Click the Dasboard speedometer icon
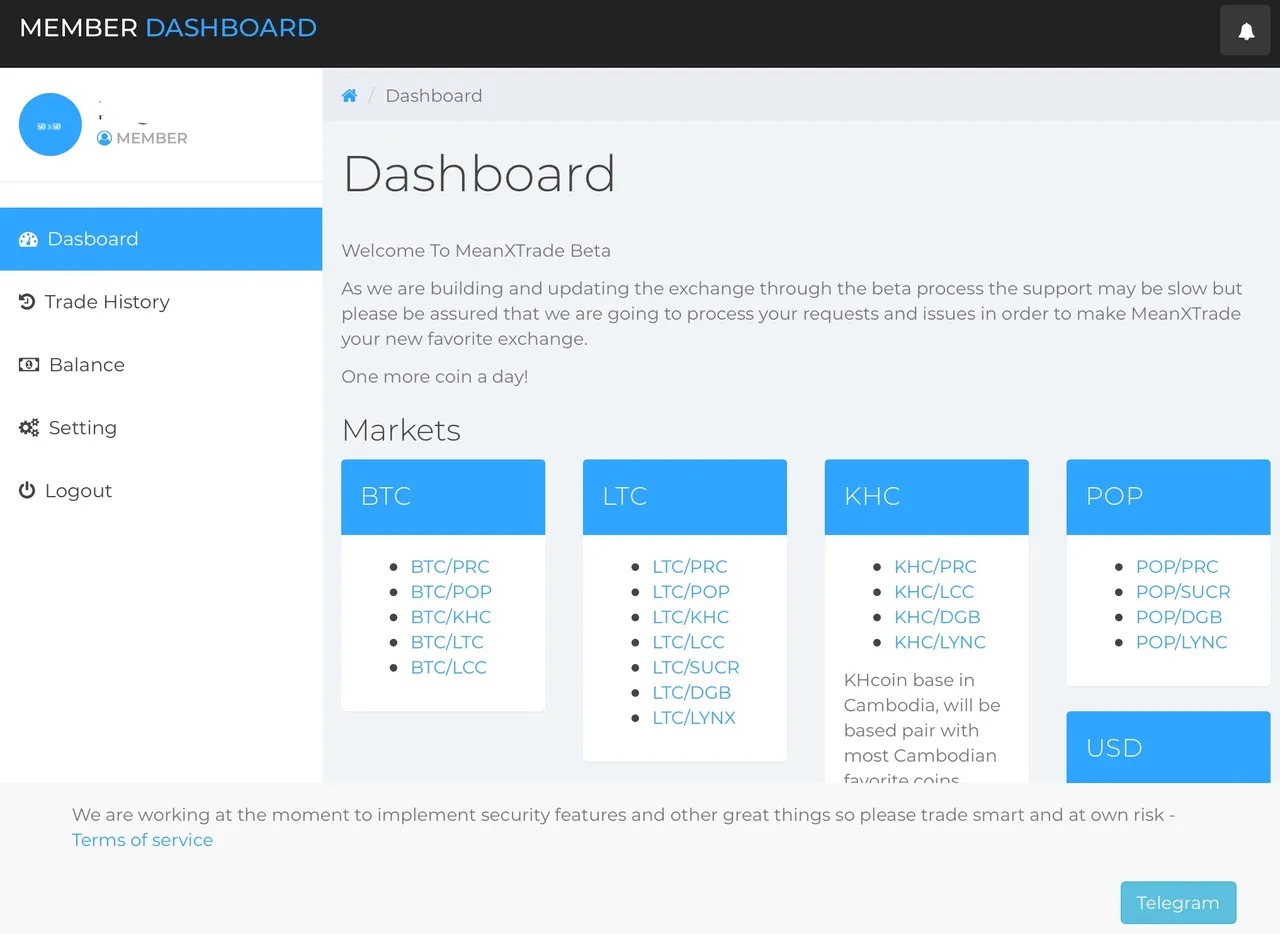 tap(28, 239)
